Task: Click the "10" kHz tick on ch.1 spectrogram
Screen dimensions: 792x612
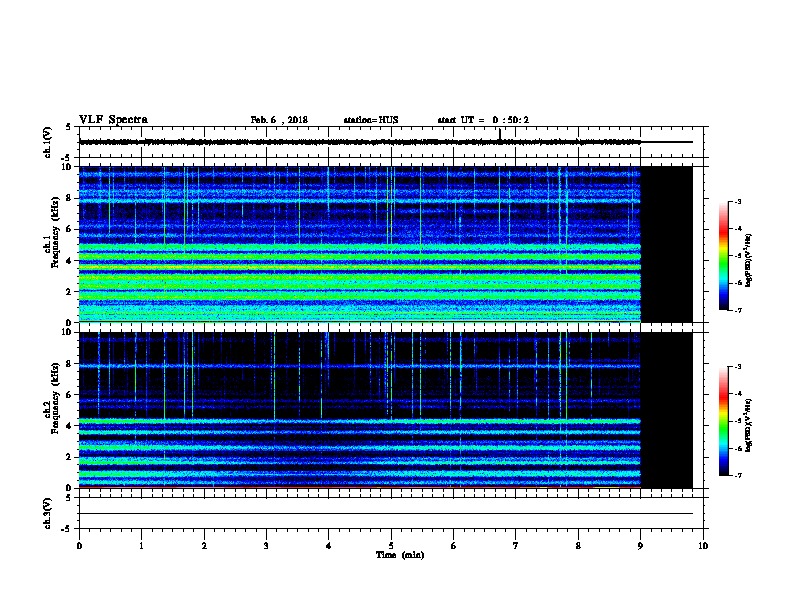Action: click(x=68, y=167)
